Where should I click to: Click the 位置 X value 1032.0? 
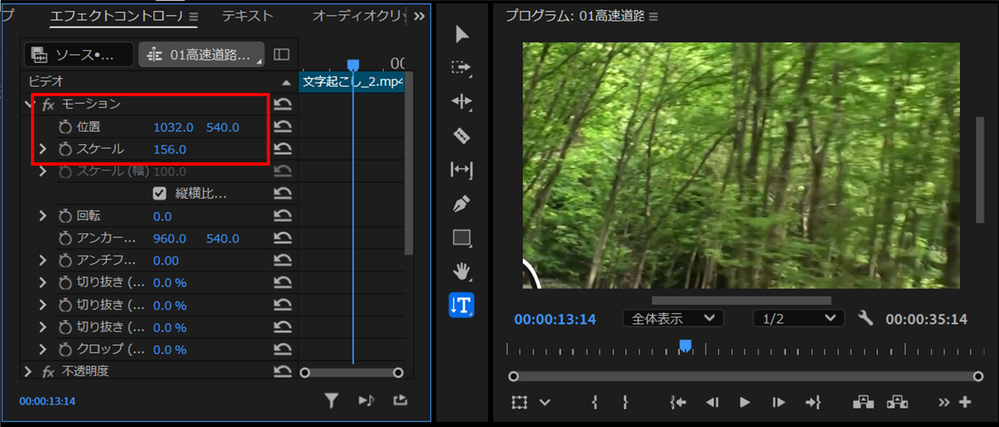pos(173,127)
